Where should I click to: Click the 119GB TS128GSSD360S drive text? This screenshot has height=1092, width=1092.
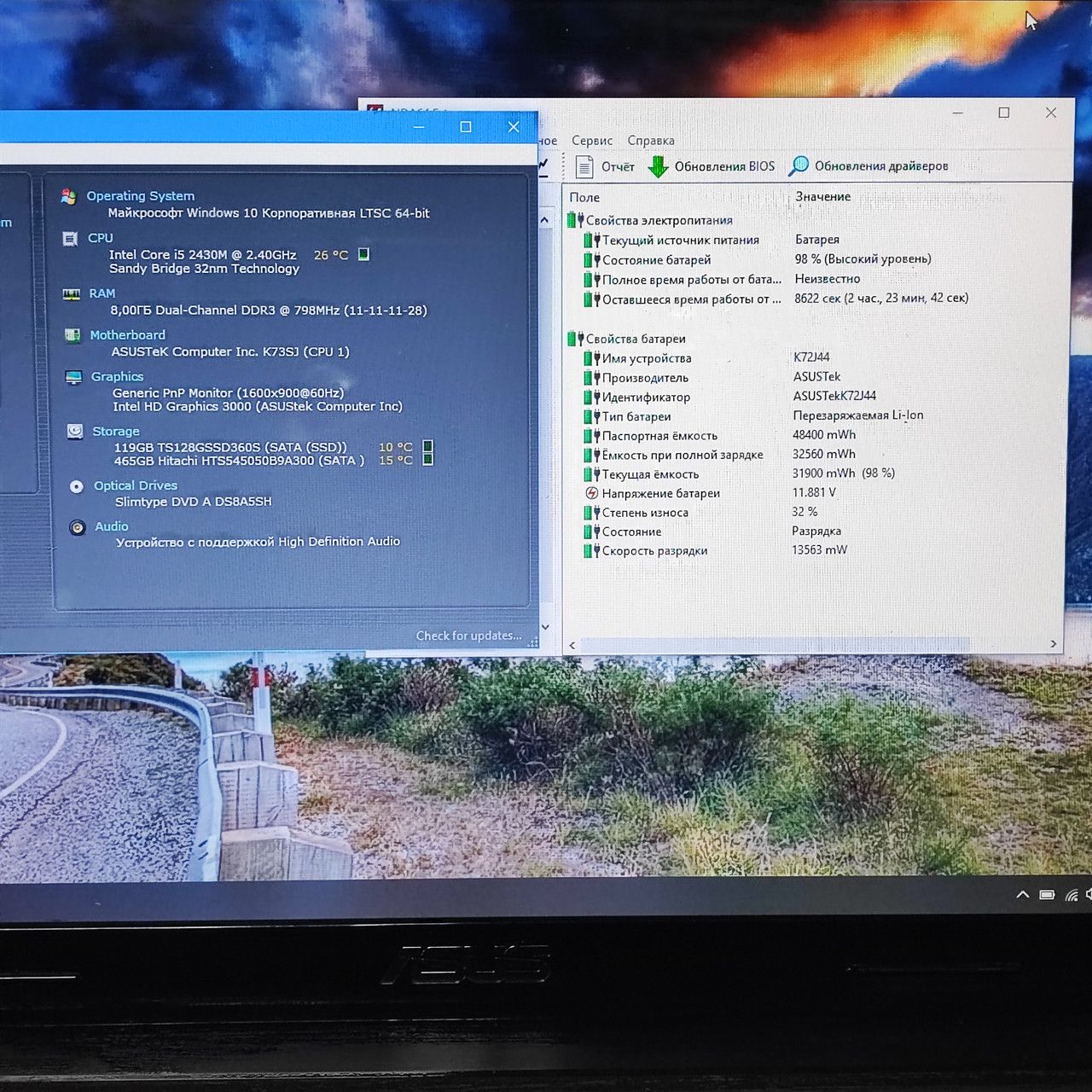point(230,447)
